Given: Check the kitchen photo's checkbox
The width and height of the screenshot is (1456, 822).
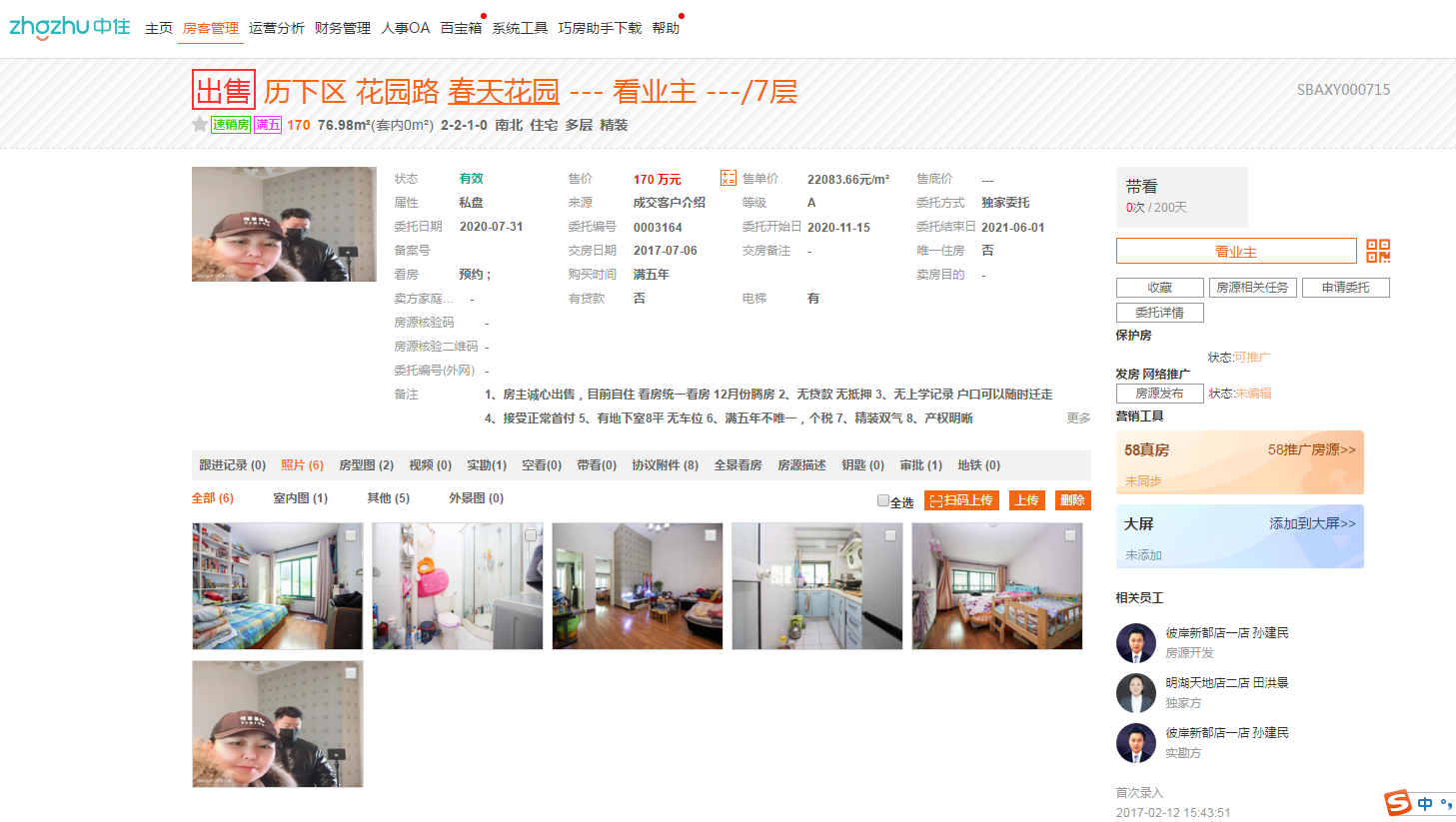Looking at the screenshot, I should (x=890, y=535).
